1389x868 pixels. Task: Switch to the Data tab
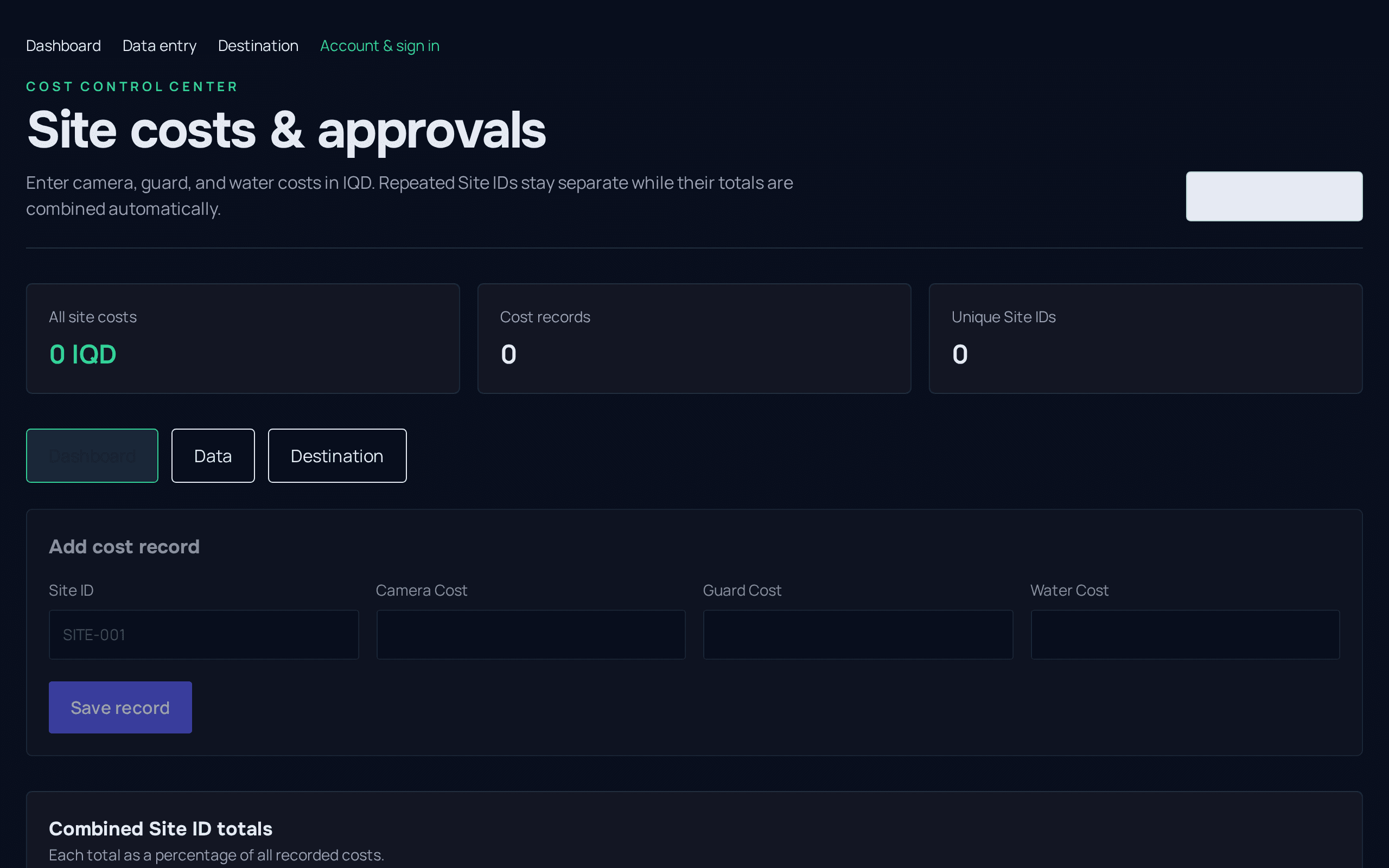[x=212, y=456]
